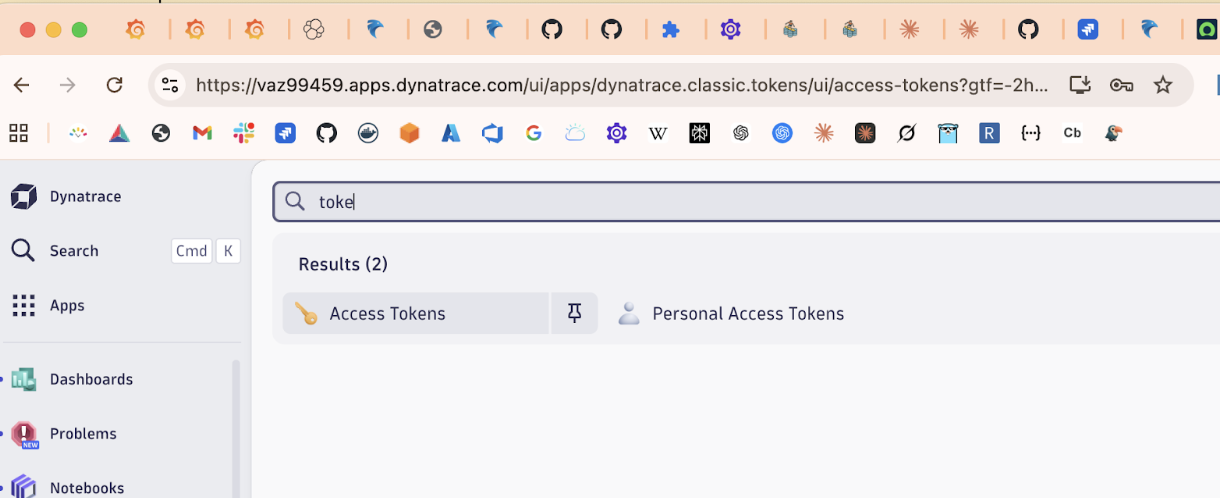Switch to the purple gear tab

pyautogui.click(x=731, y=30)
